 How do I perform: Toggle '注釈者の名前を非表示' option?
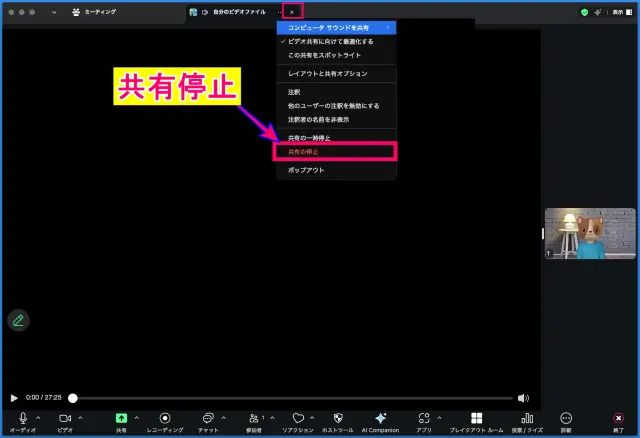tap(319, 119)
